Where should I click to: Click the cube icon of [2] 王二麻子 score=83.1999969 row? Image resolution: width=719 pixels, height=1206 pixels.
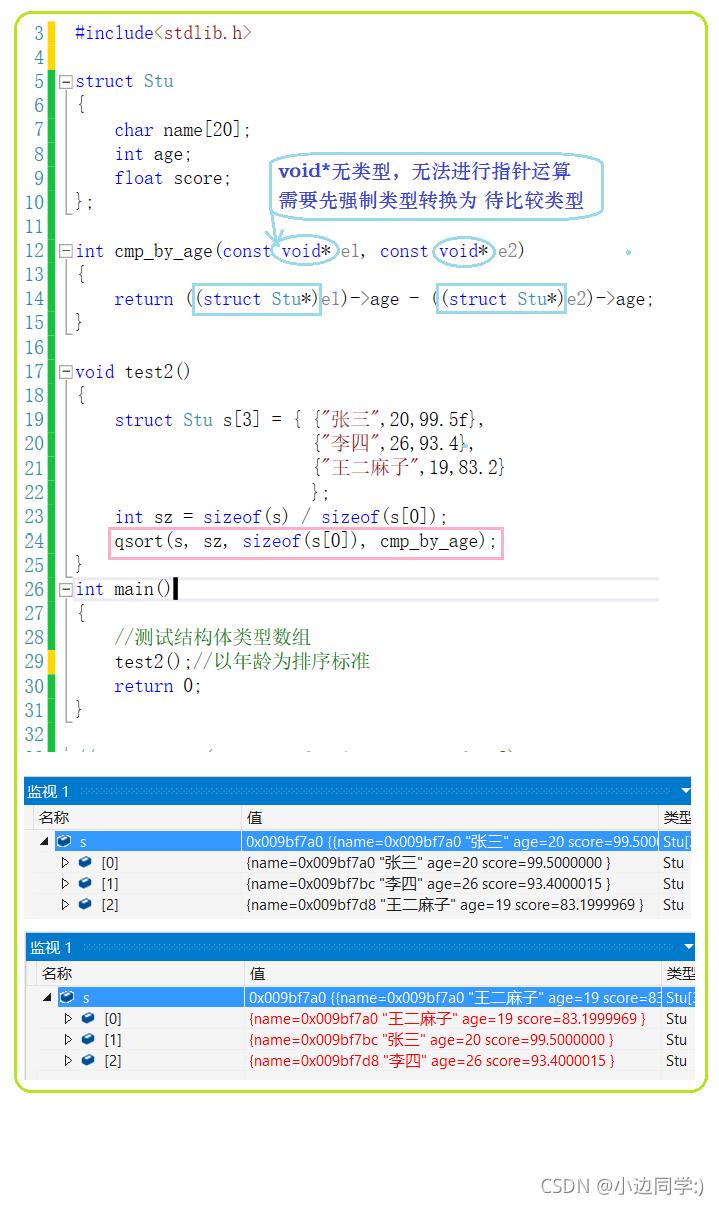pos(85,905)
